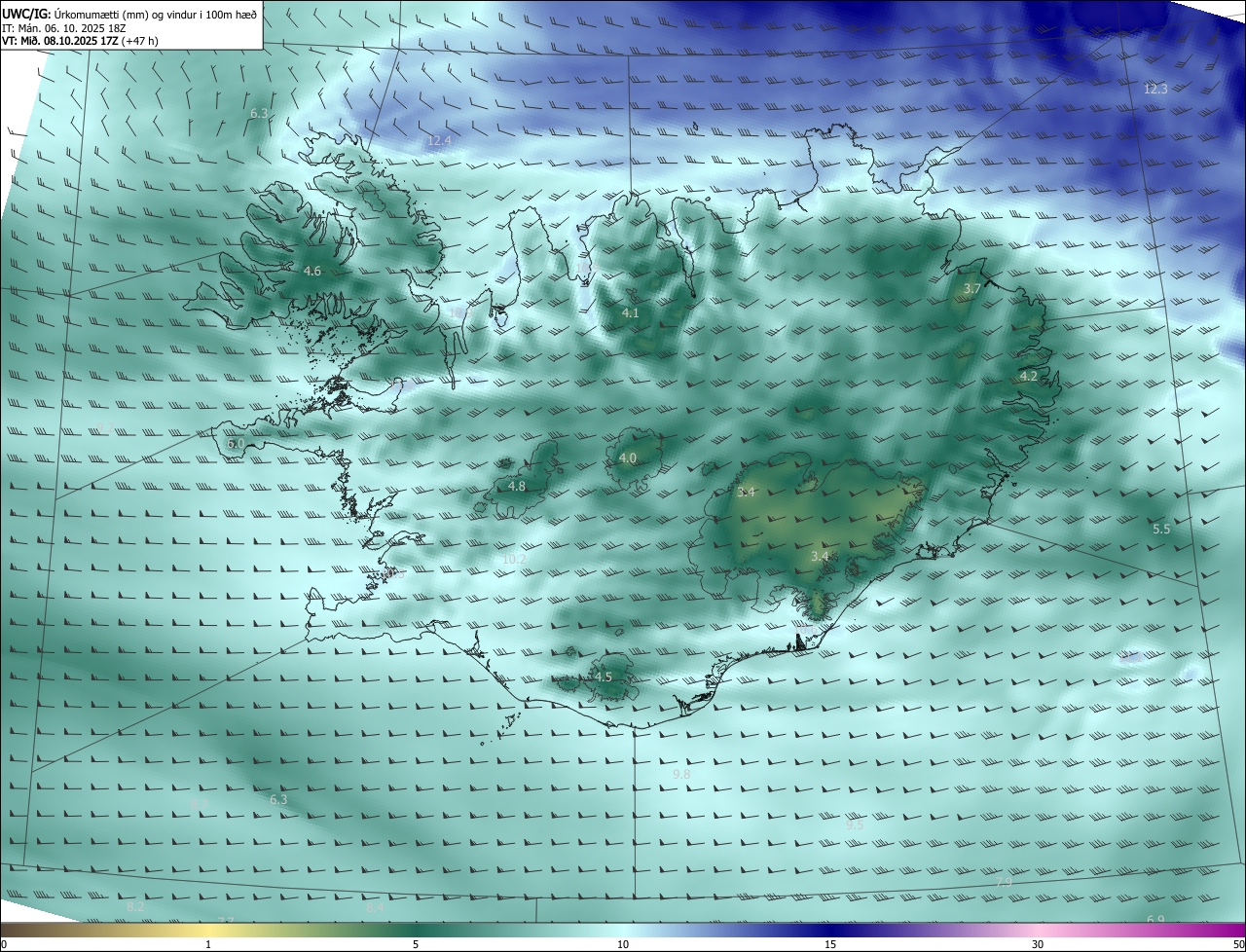
Task: Click the 'IT: Mán. 06. 10. 2025 18Z' line
Action: (63, 27)
